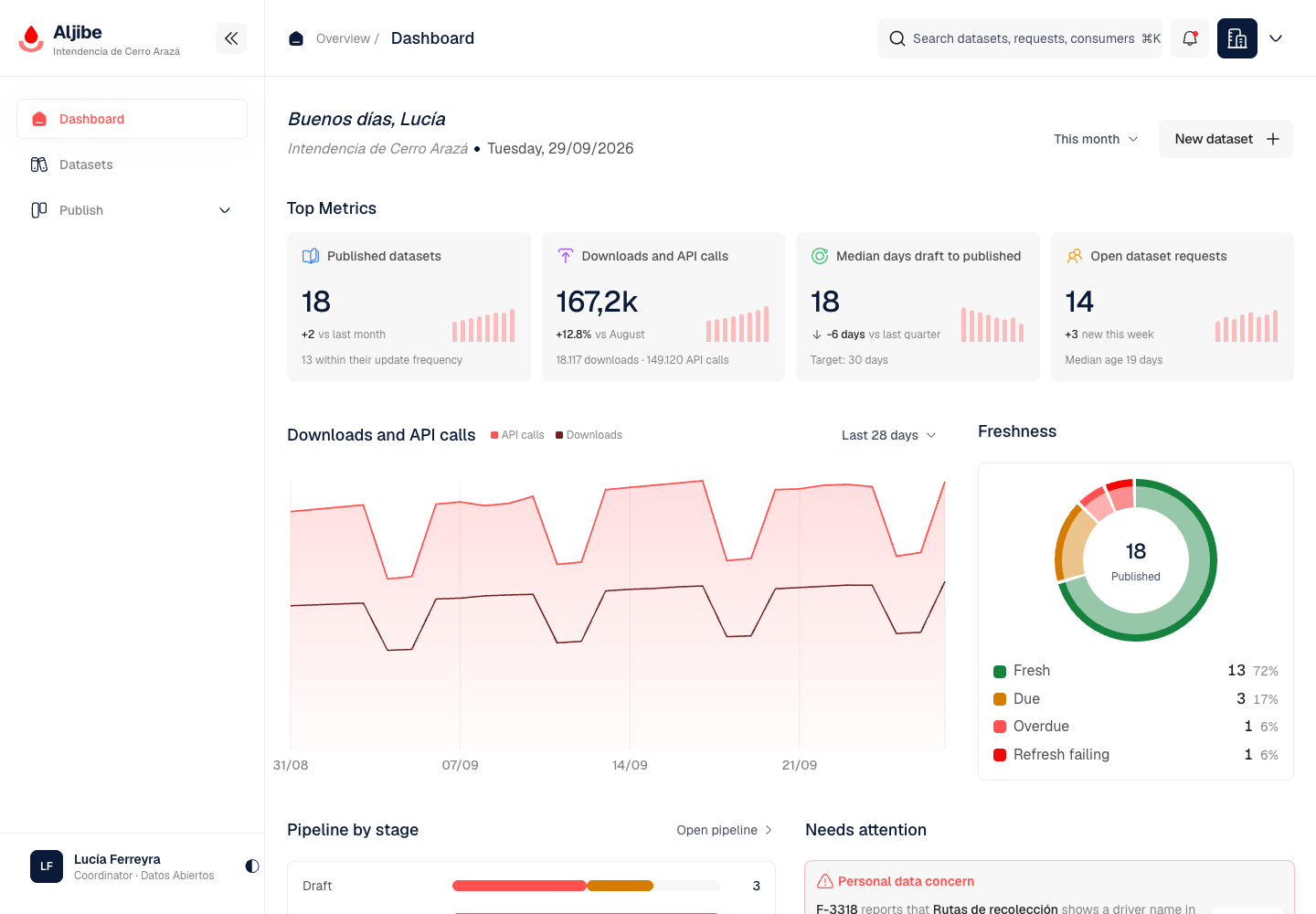This screenshot has height=914, width=1316.
Task: Click the Datasets sidebar icon
Action: point(39,165)
